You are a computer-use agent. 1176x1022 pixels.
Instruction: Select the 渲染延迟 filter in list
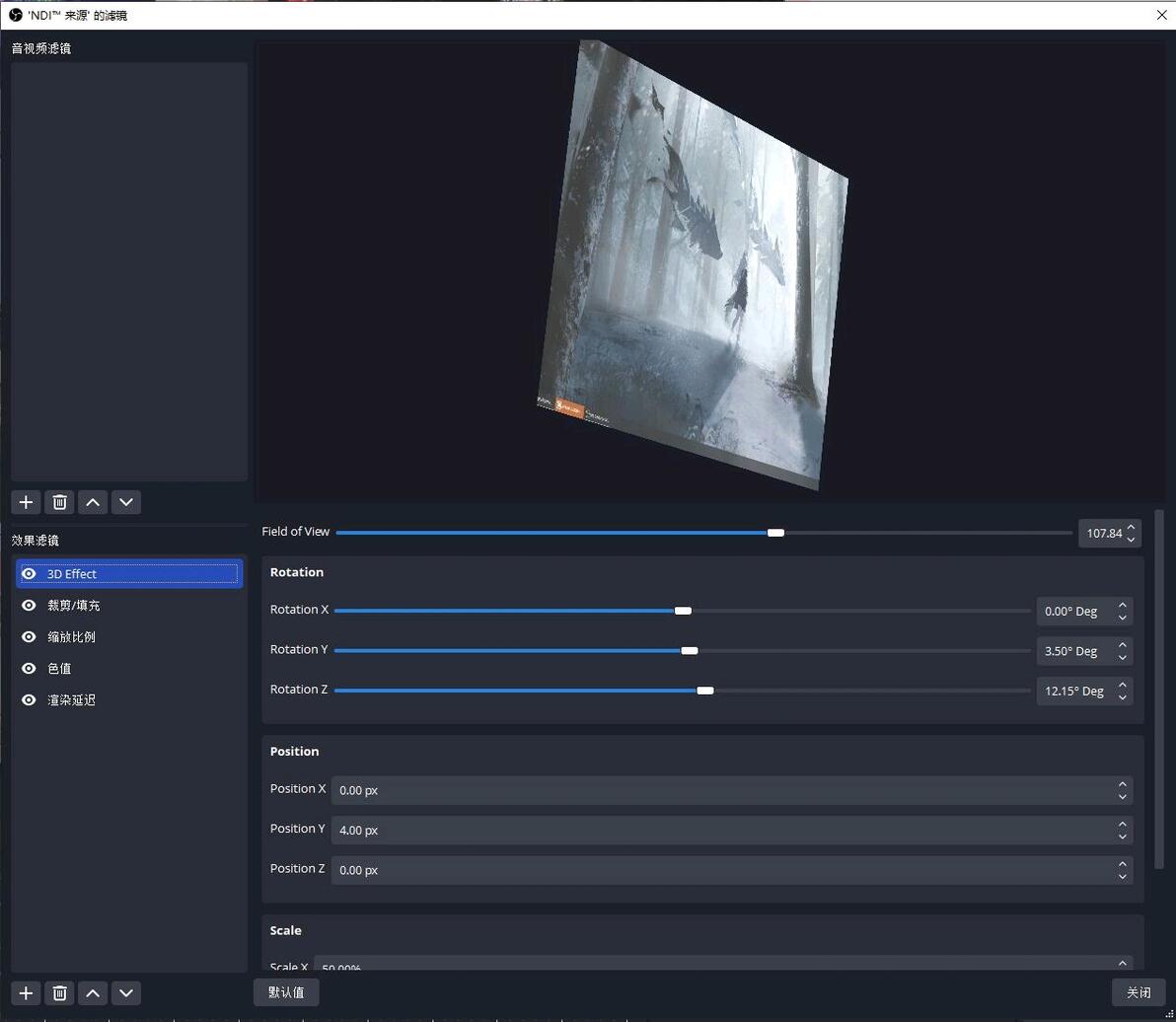coord(71,700)
